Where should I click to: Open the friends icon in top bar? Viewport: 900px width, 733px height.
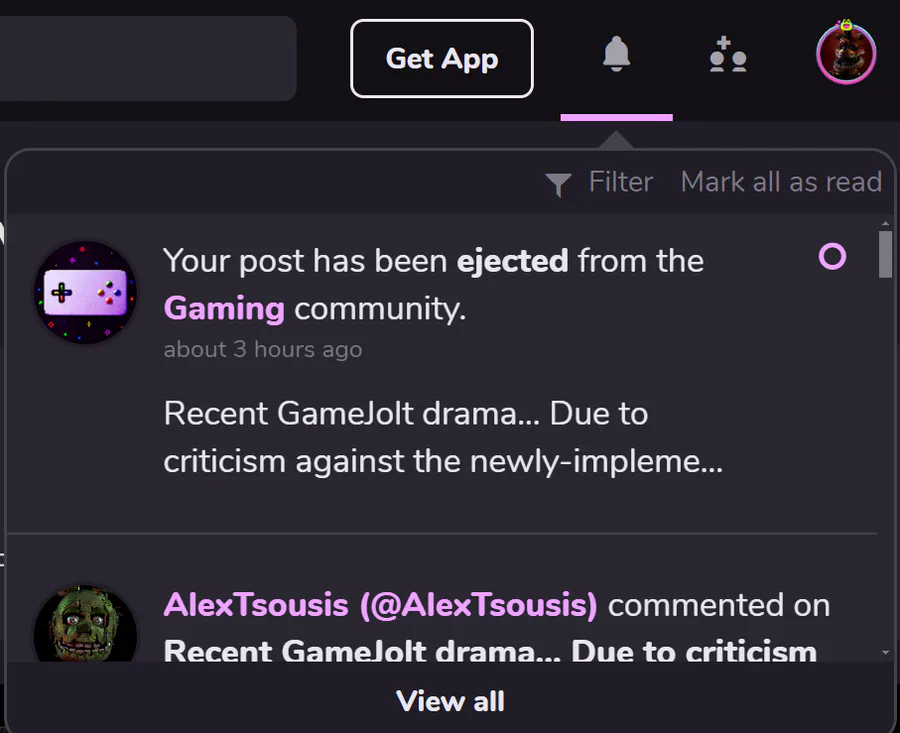(728, 55)
